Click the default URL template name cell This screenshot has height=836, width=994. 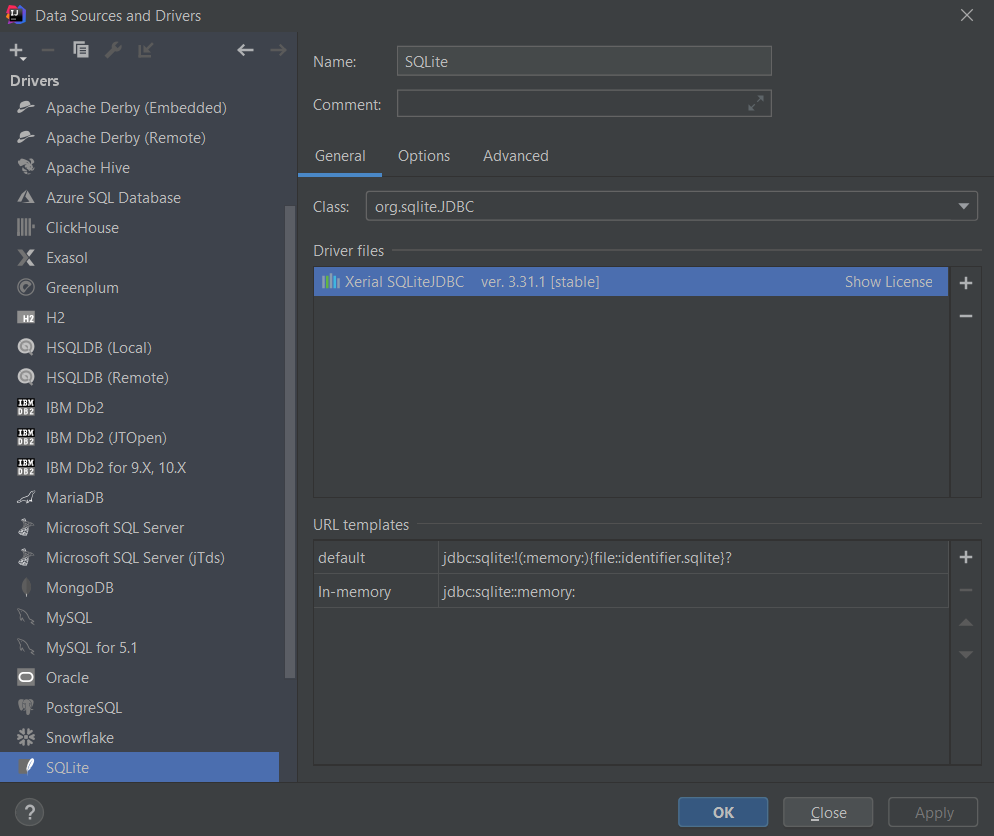pos(376,557)
